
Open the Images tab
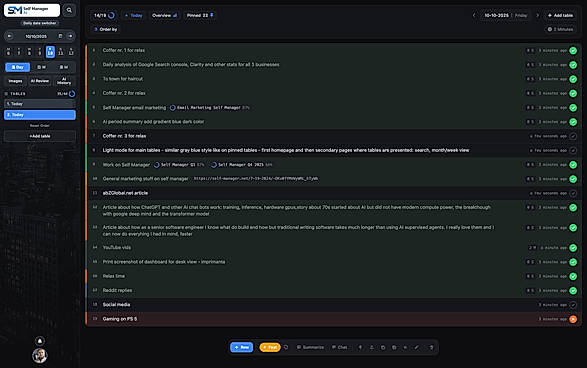coord(15,81)
